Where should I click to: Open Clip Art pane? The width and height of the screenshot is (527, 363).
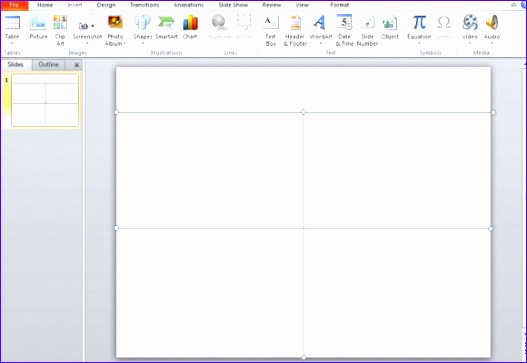[60, 30]
